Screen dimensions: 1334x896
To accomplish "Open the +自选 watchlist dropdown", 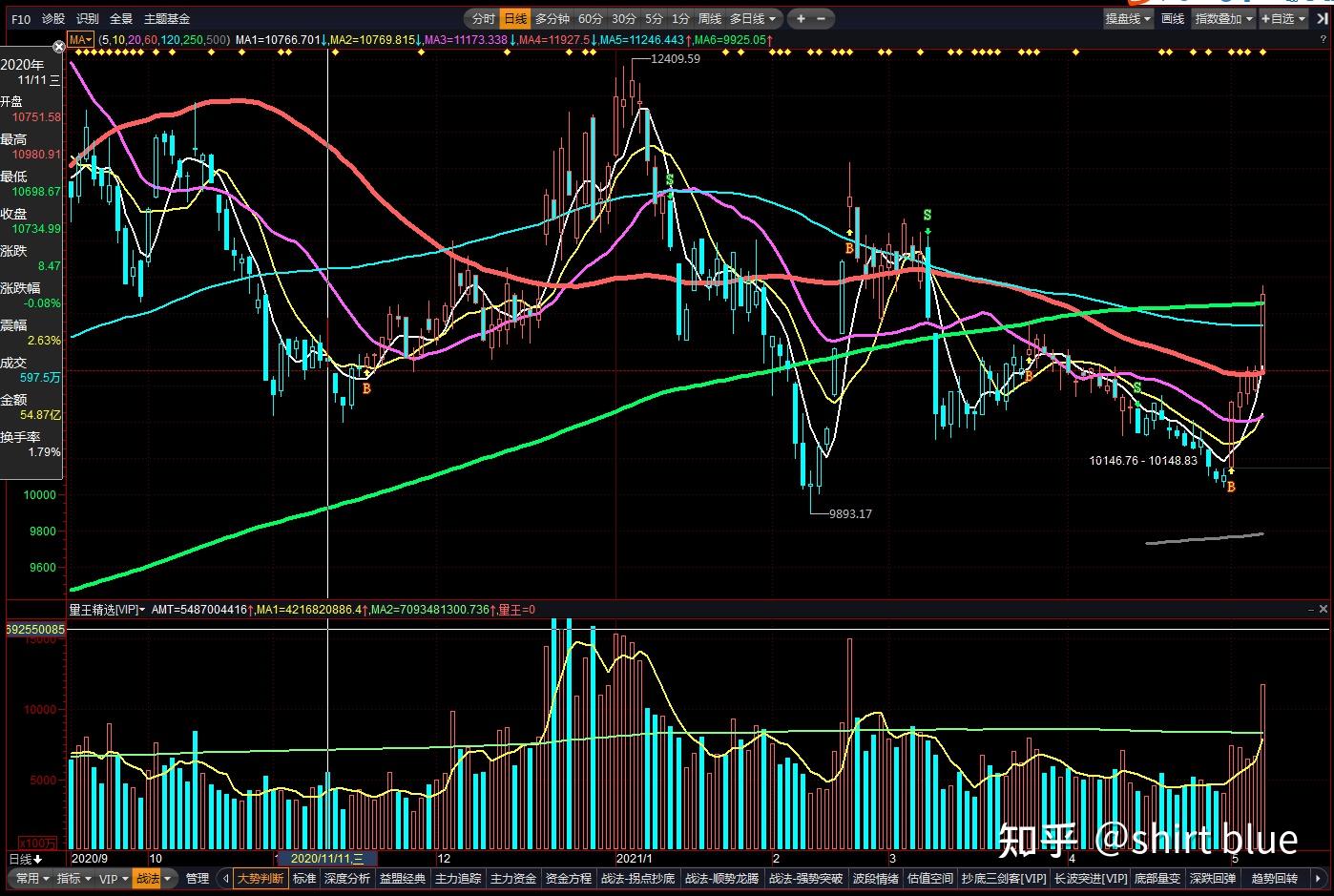I will point(1282,18).
